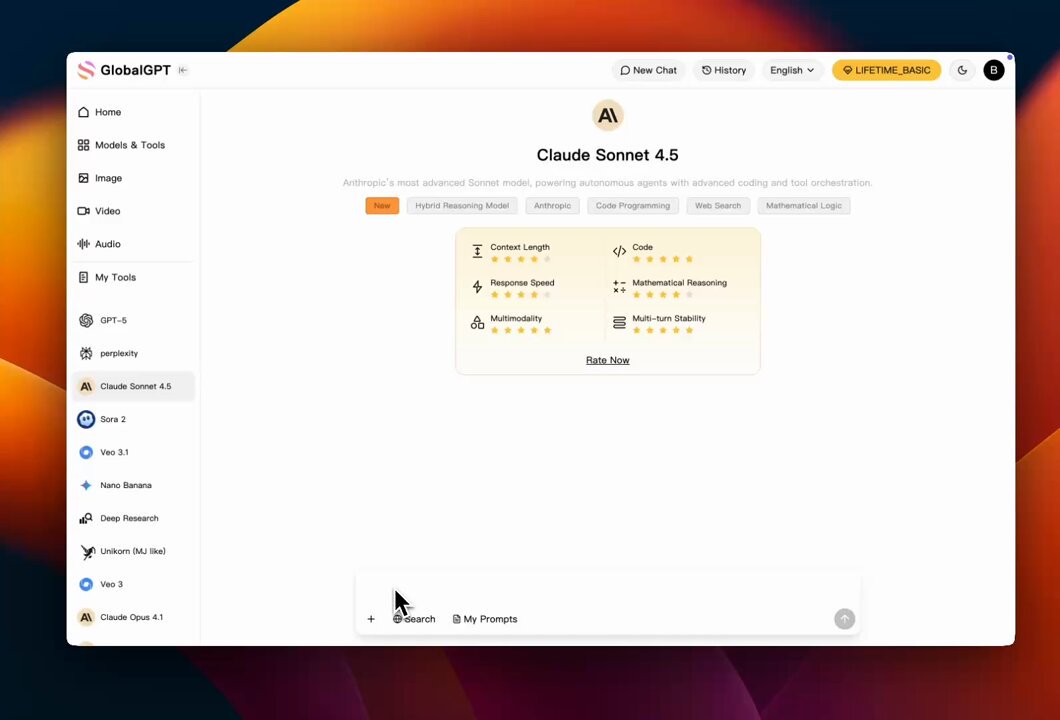Click the GlobalGPT logo icon
1060x720 pixels.
pos(87,70)
